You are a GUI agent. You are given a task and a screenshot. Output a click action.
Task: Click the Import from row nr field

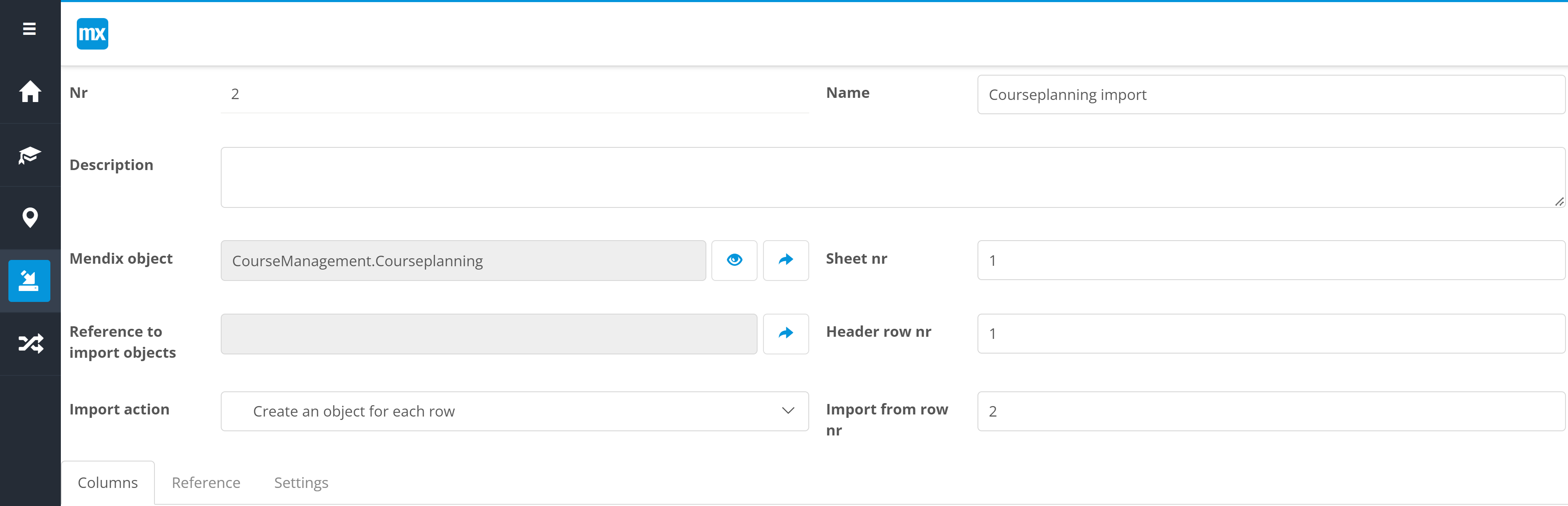1270,411
